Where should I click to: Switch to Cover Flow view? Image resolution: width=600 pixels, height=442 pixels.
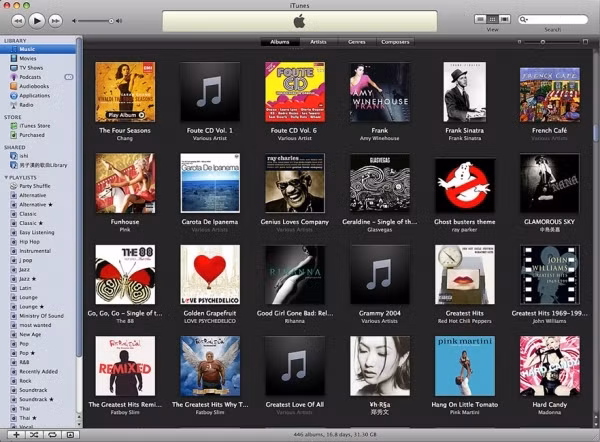click(x=504, y=19)
